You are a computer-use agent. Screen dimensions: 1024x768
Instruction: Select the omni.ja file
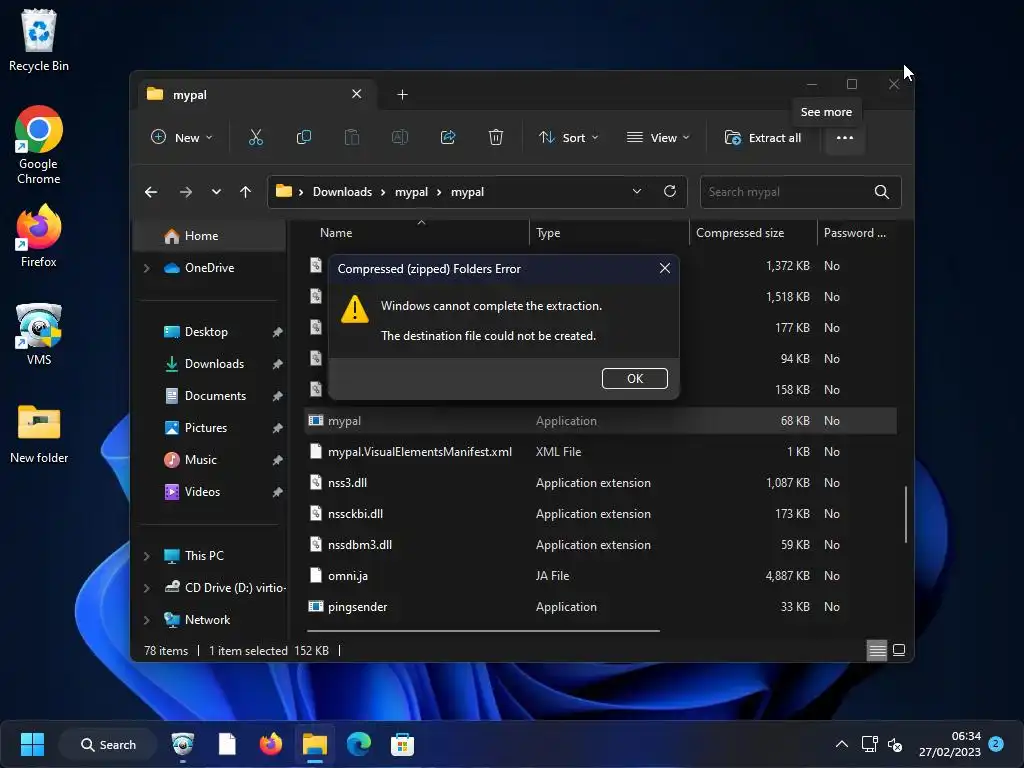point(601,576)
